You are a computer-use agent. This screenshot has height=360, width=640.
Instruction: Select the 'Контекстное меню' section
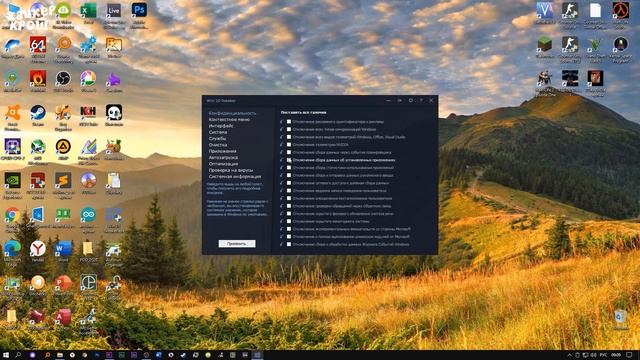click(229, 120)
